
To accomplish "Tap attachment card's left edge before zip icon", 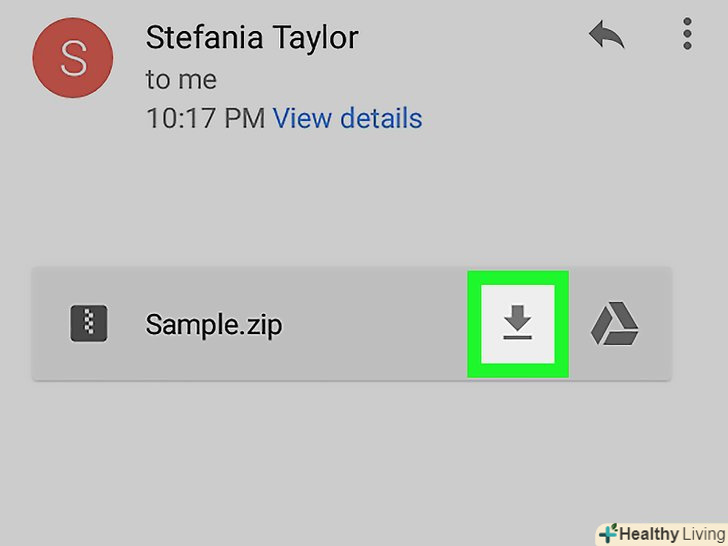I will click(47, 324).
